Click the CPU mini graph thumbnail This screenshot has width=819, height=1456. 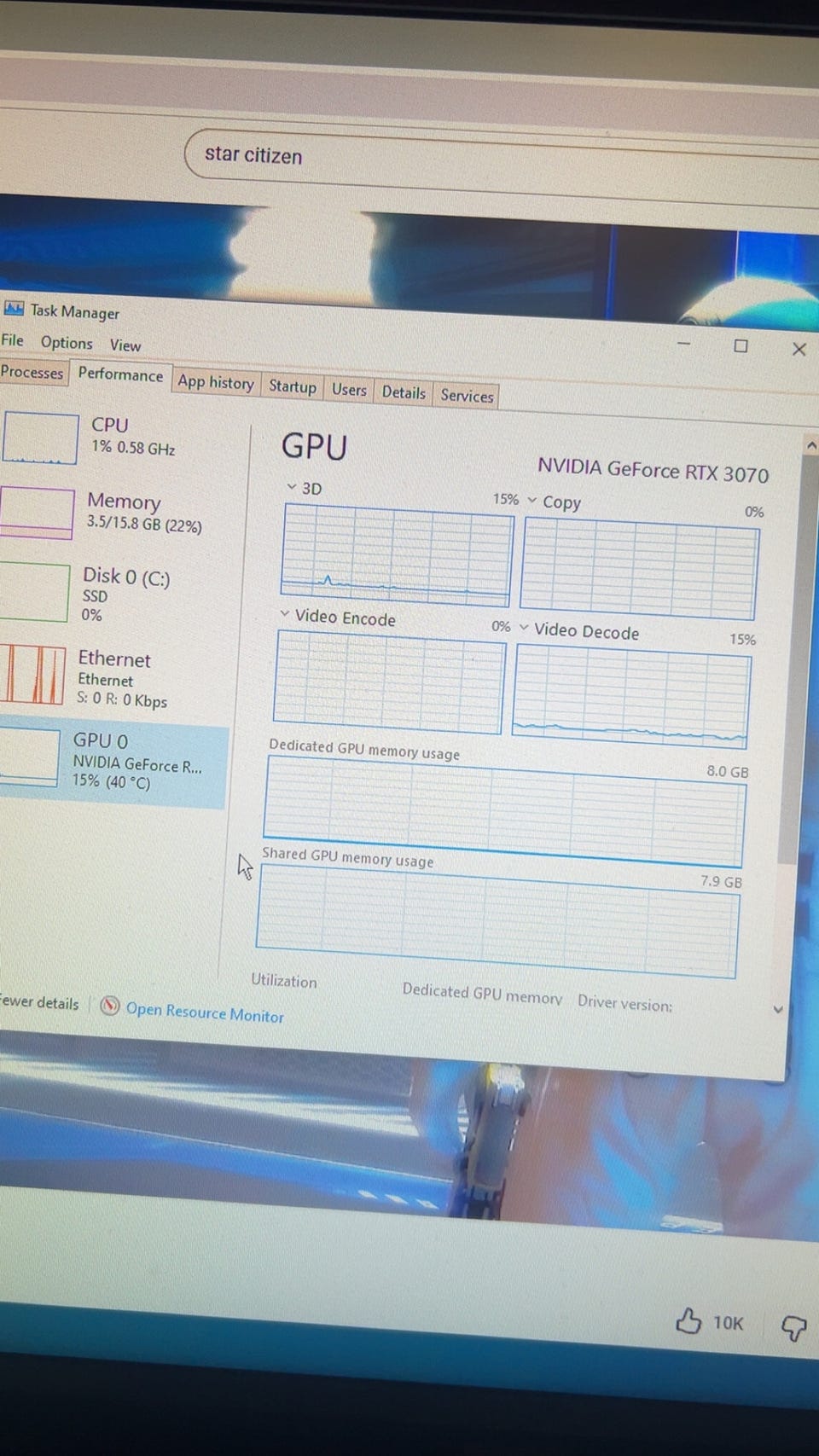click(x=40, y=438)
